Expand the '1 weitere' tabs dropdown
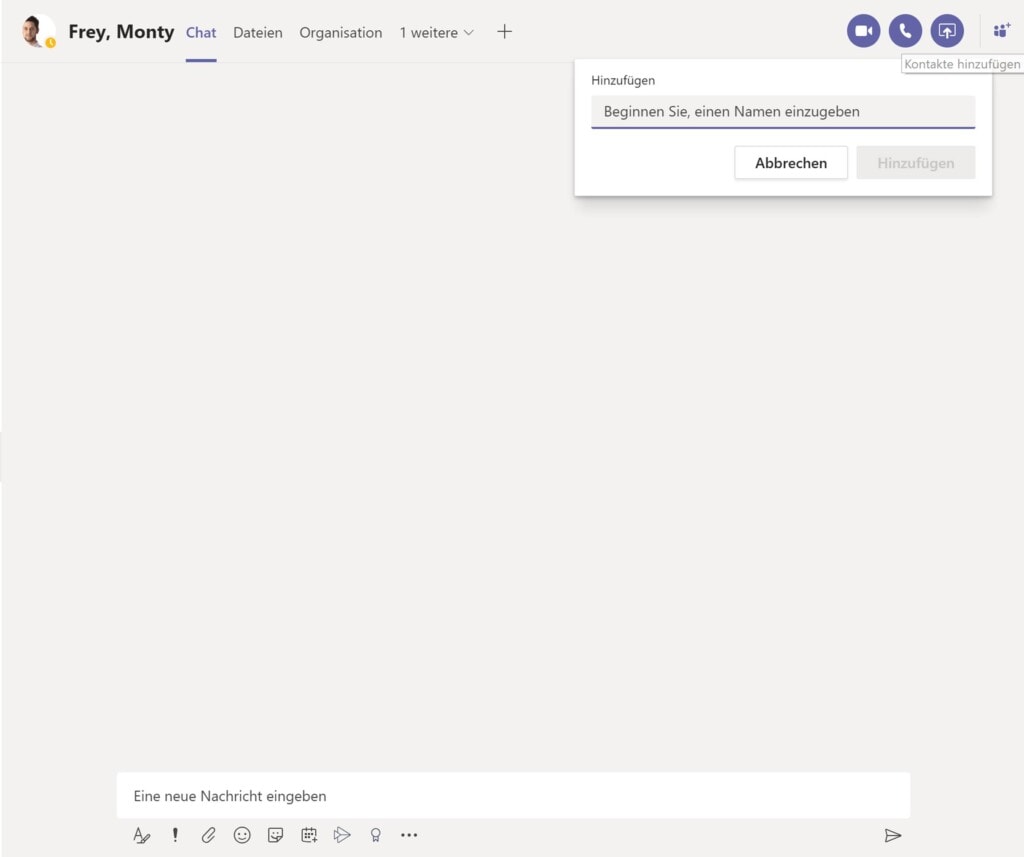Screen dimensions: 1024x857 click(x=436, y=33)
